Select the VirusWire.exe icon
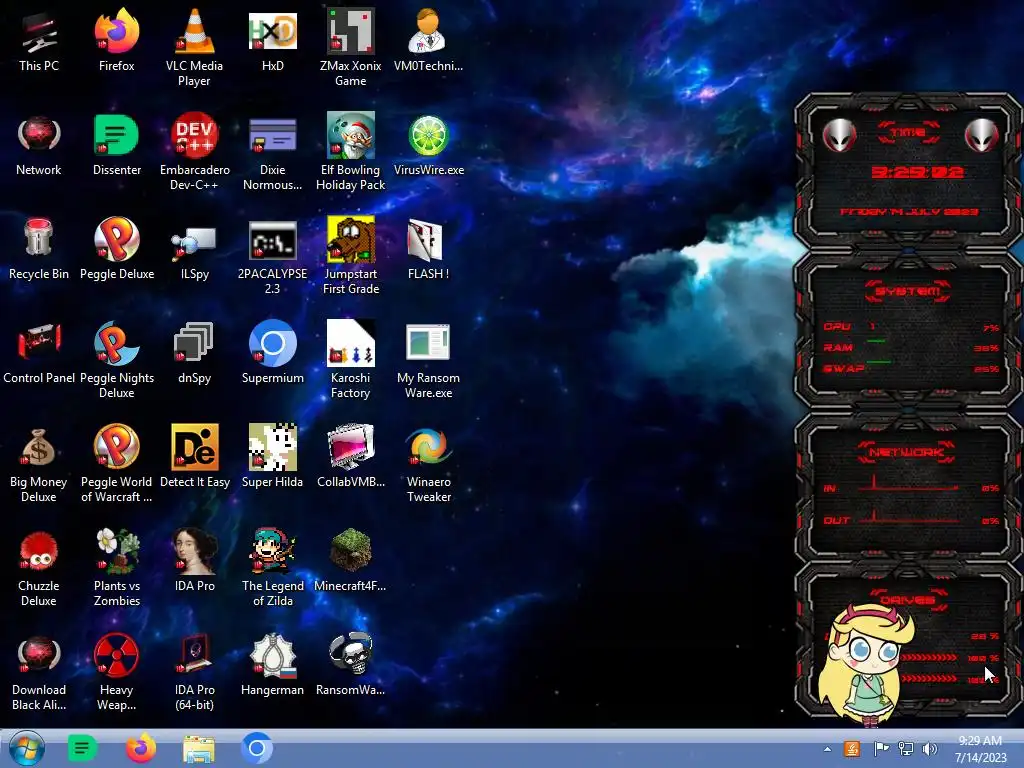This screenshot has height=768, width=1024. click(x=428, y=135)
